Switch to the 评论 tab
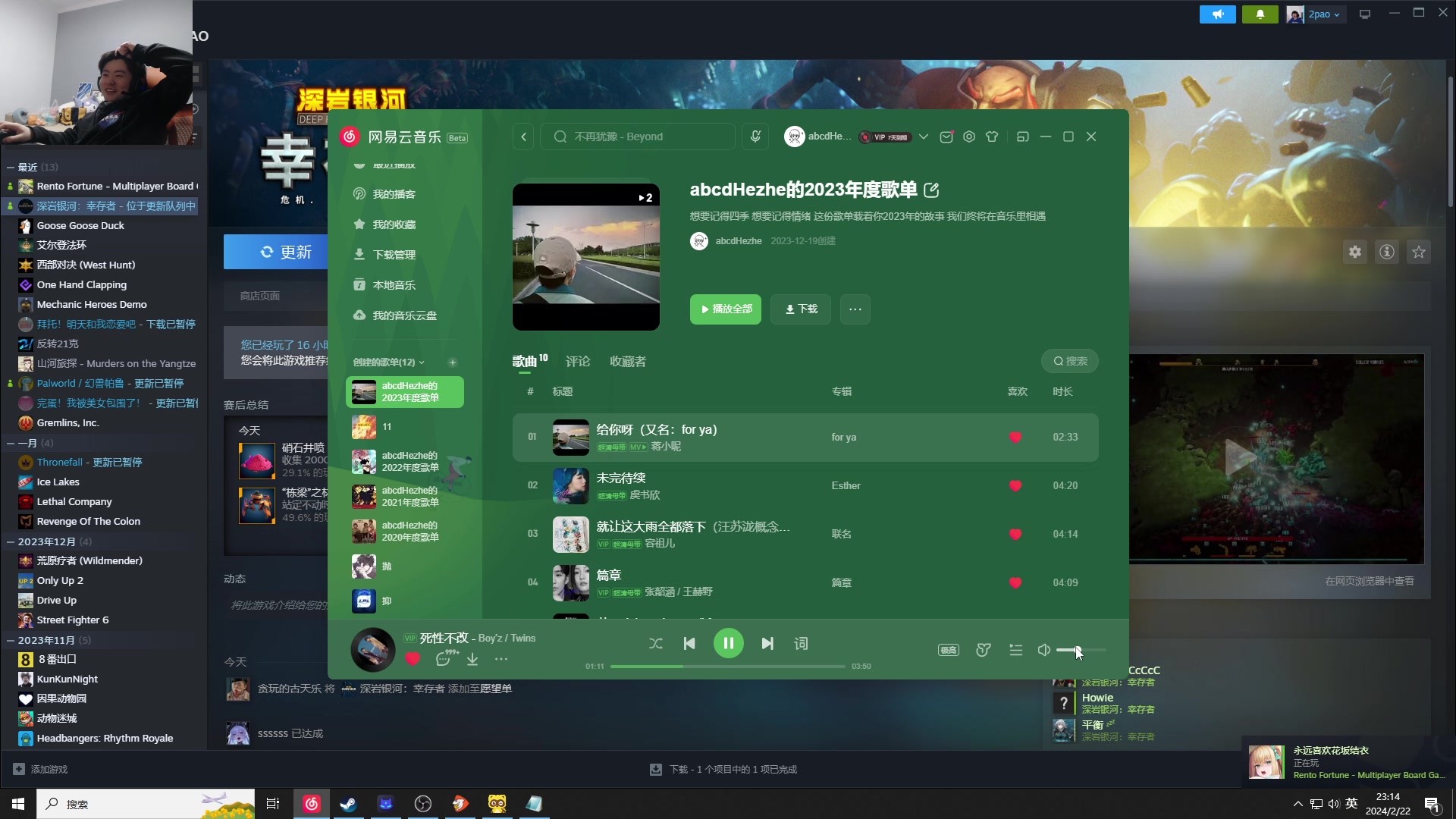Image resolution: width=1456 pixels, height=819 pixels. tap(578, 362)
